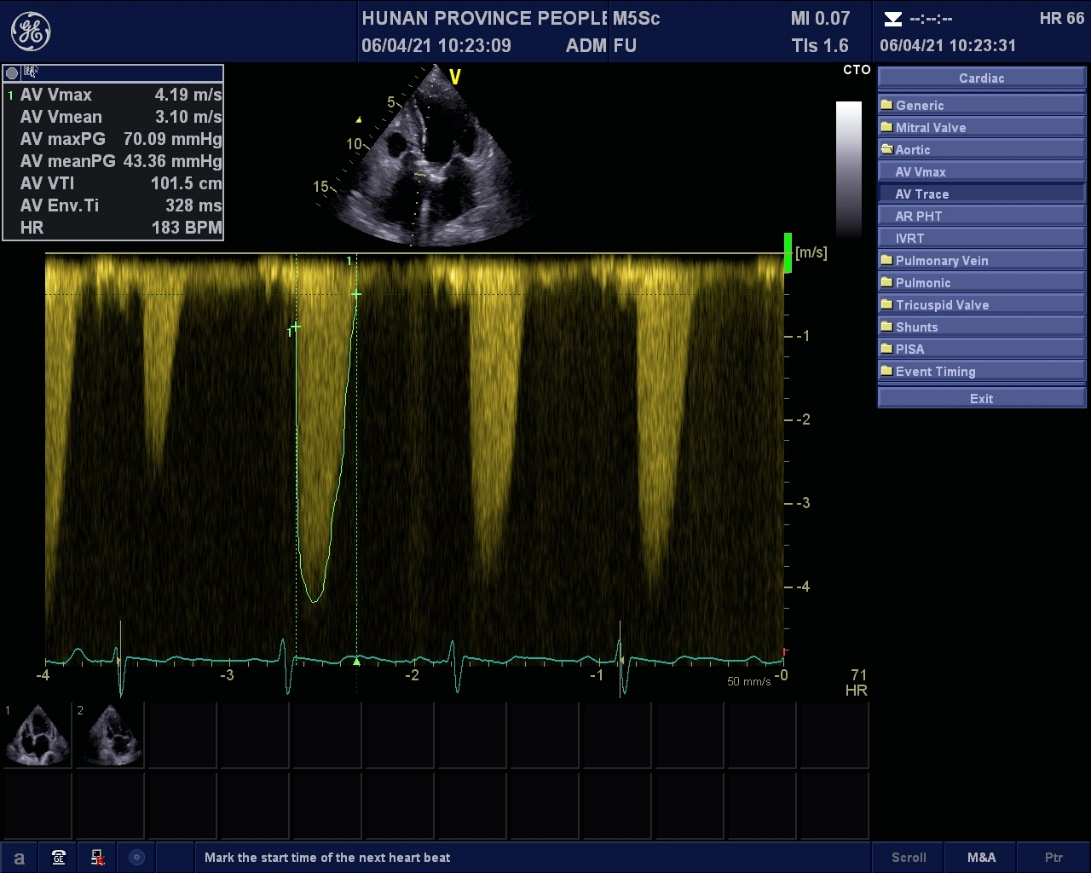The height and width of the screenshot is (873, 1091).
Task: Click the network disconnected status icon
Action: click(x=98, y=857)
